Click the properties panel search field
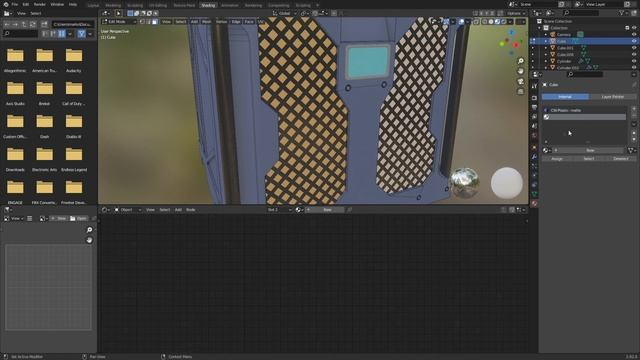 (585, 74)
